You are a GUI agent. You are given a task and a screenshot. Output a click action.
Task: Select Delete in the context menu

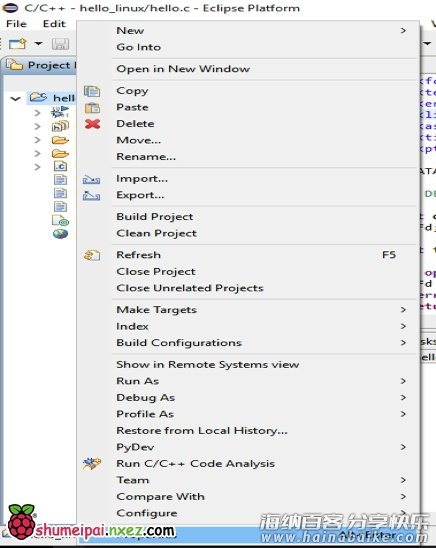(x=248, y=124)
